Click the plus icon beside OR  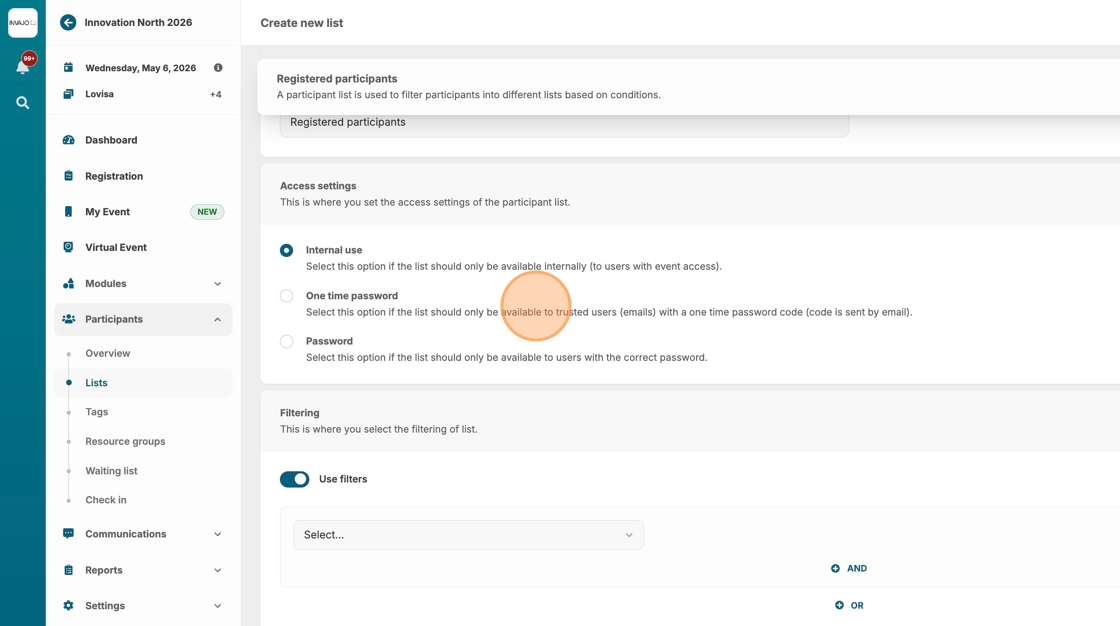tap(839, 605)
